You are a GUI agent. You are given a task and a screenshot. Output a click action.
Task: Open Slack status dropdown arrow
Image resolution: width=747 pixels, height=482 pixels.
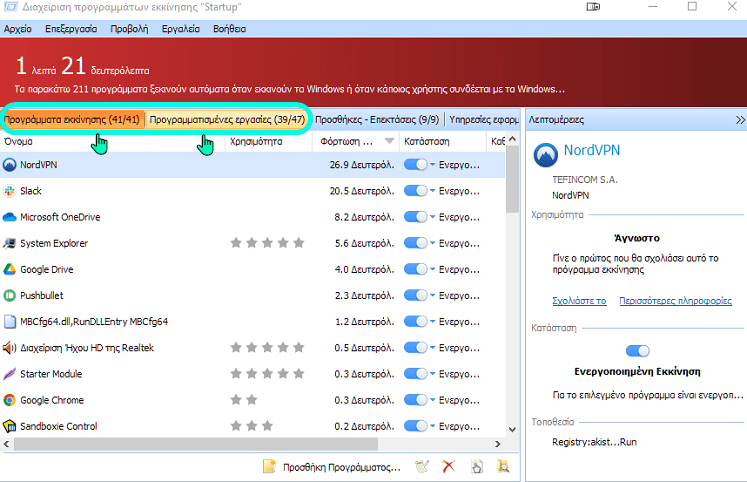433,191
